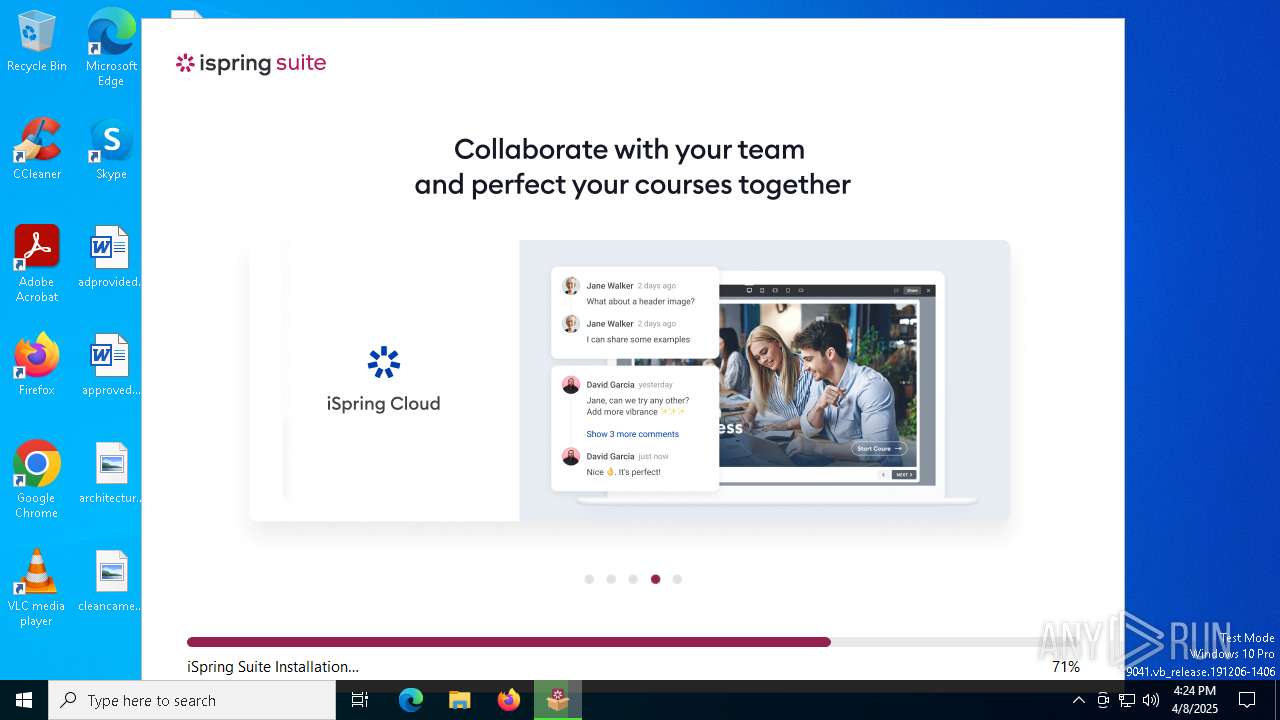Select the VLC media player shortcut
Image resolution: width=1280 pixels, height=720 pixels.
coord(37,588)
